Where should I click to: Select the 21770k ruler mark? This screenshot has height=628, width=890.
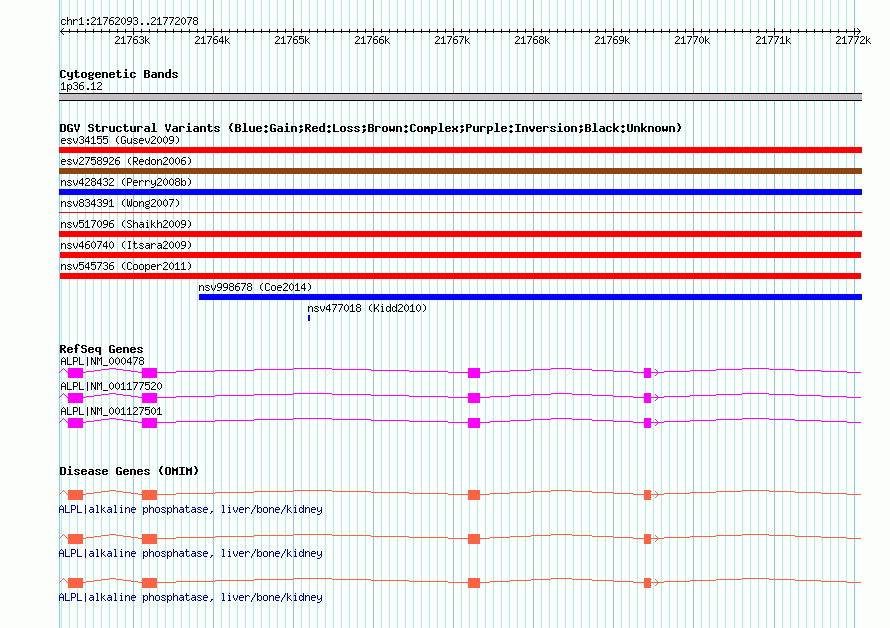(x=692, y=40)
